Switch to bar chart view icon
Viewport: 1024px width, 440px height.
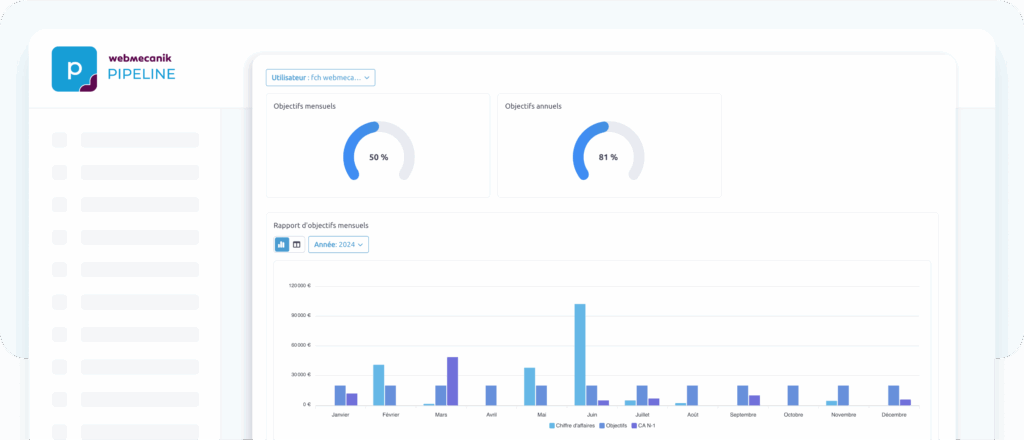pos(282,244)
